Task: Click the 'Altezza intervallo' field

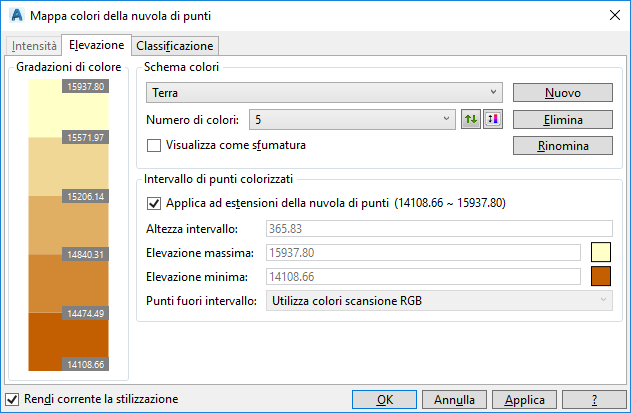Action: [439, 229]
